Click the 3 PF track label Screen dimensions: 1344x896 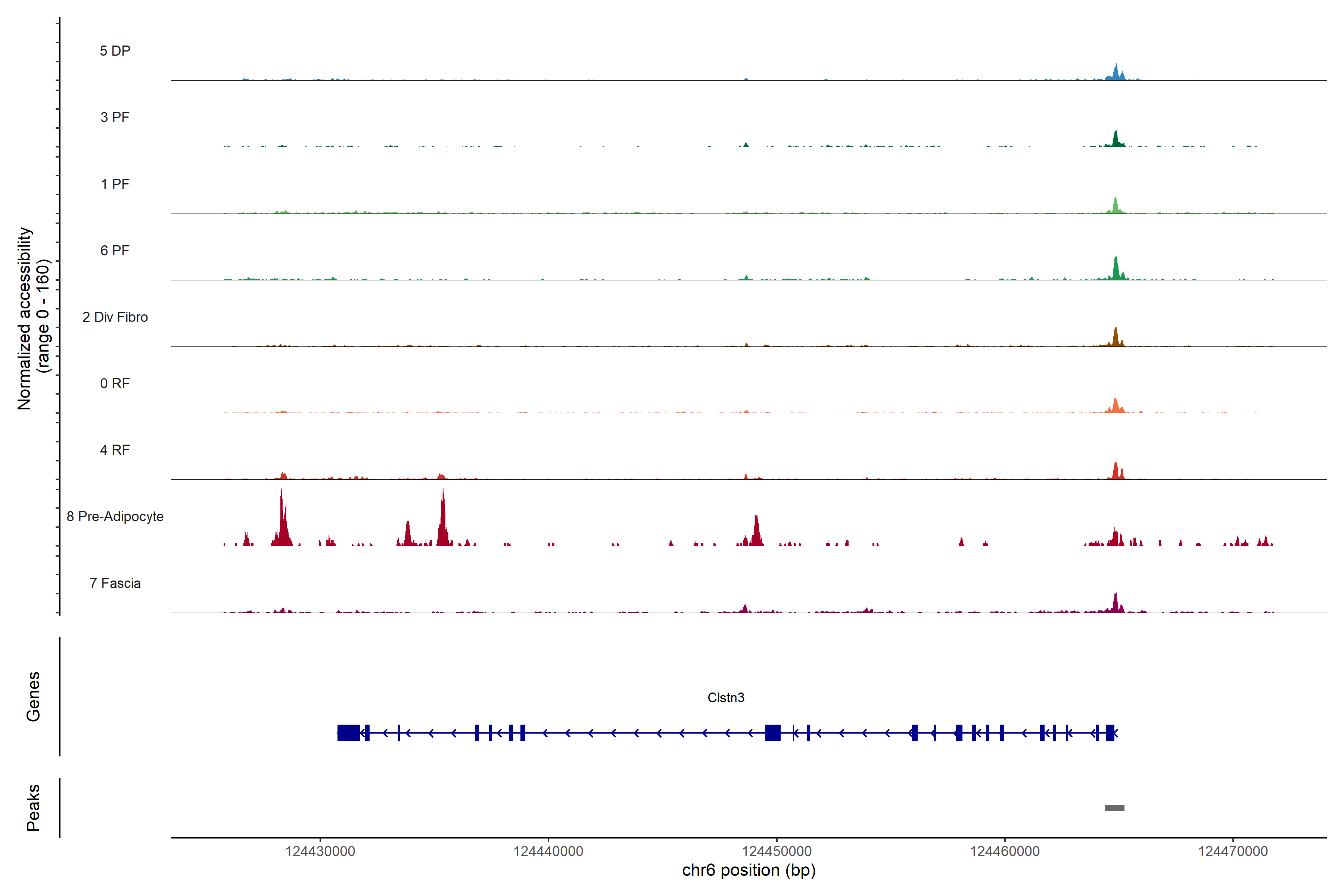point(115,117)
